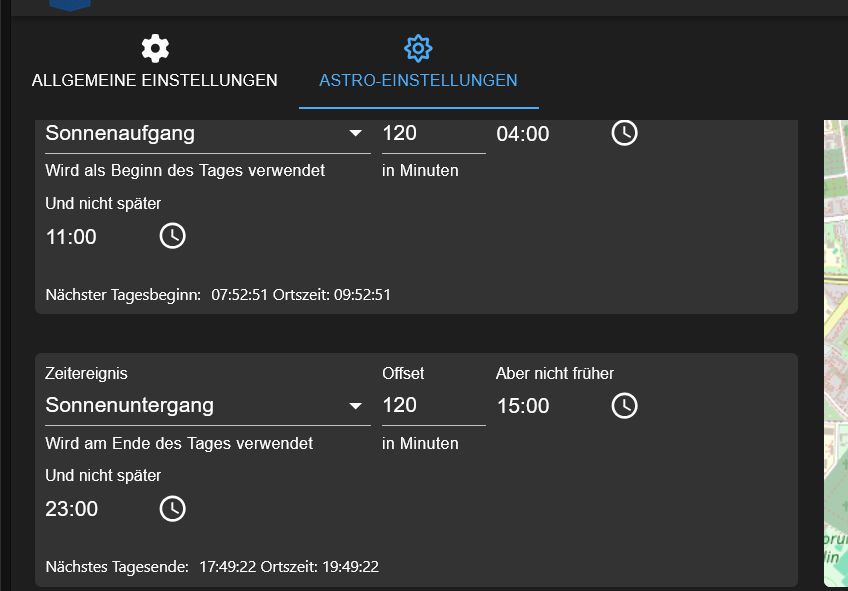Expand the Sonnenuntergang dropdown arrow
Image resolution: width=848 pixels, height=591 pixels.
coord(355,406)
